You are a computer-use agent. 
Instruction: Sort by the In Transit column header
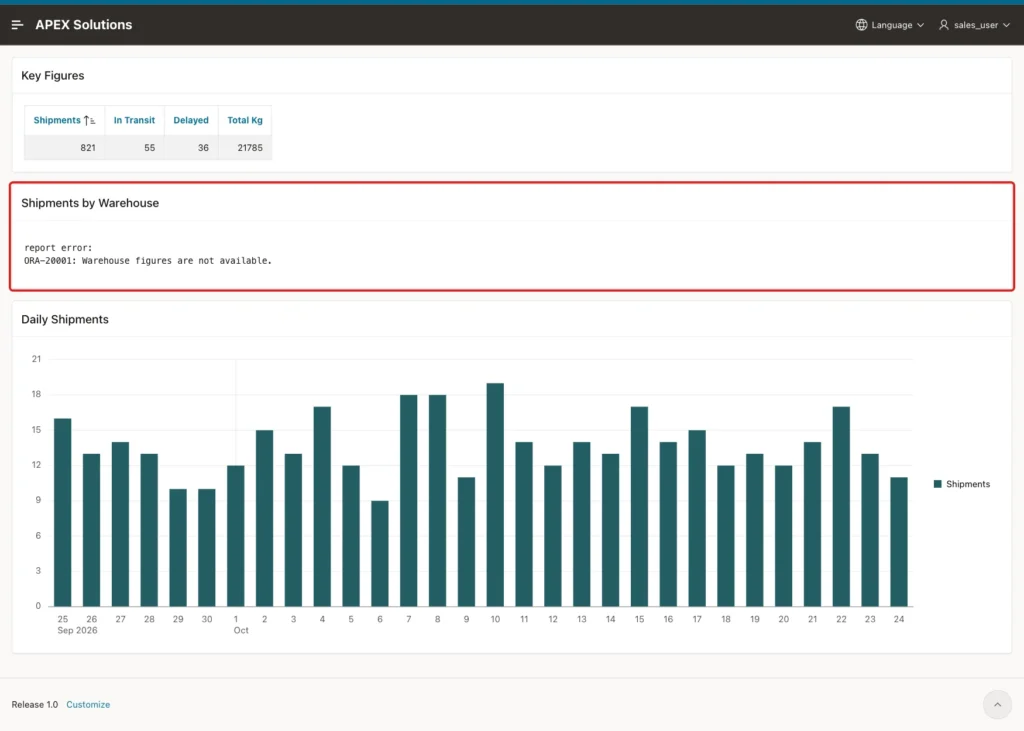point(134,120)
